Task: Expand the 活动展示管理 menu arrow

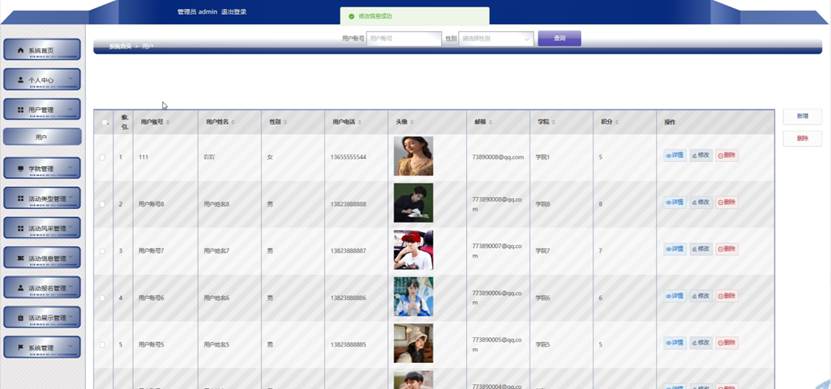Action: pos(70,317)
